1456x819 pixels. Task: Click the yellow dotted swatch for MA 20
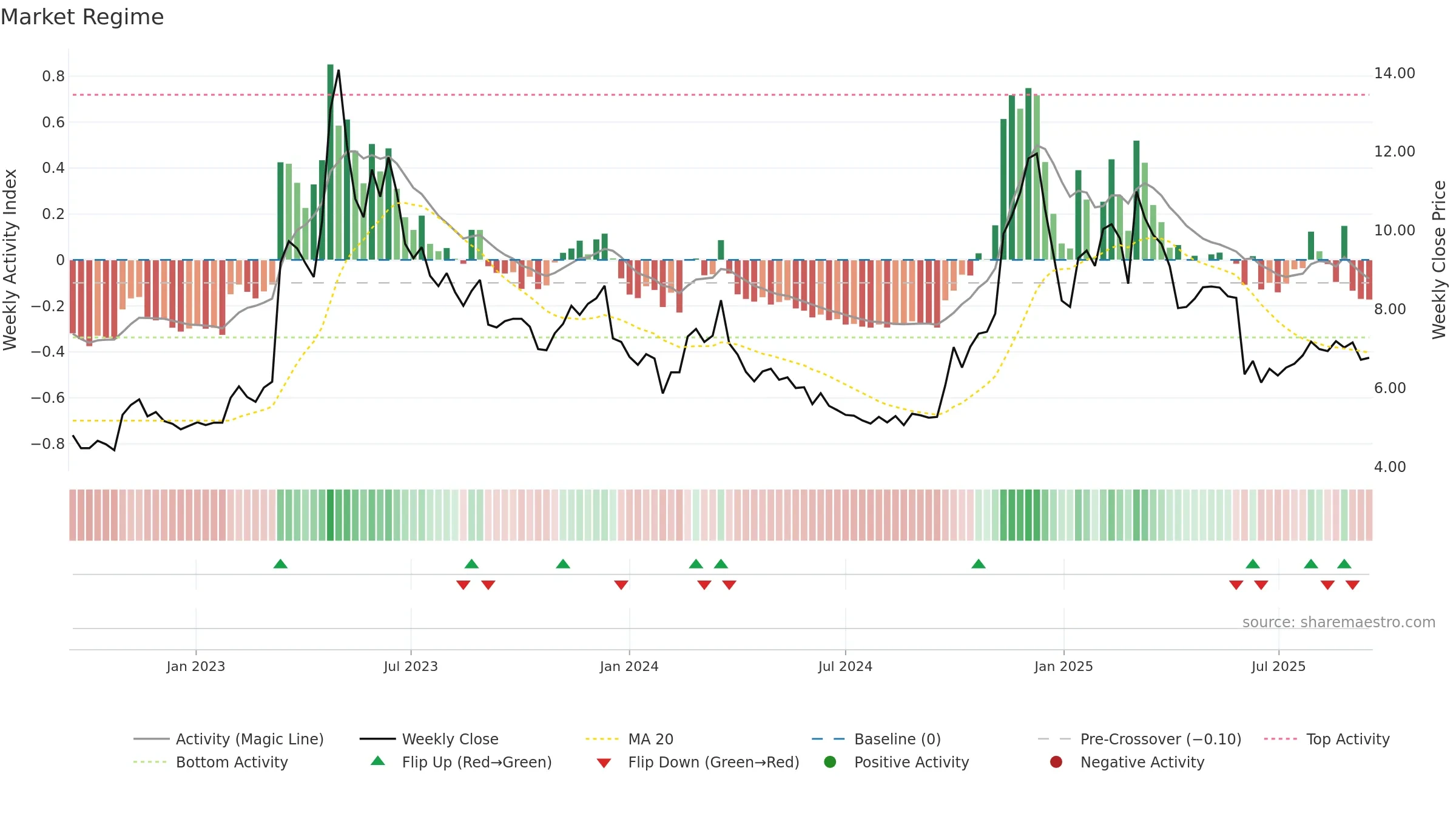click(603, 739)
